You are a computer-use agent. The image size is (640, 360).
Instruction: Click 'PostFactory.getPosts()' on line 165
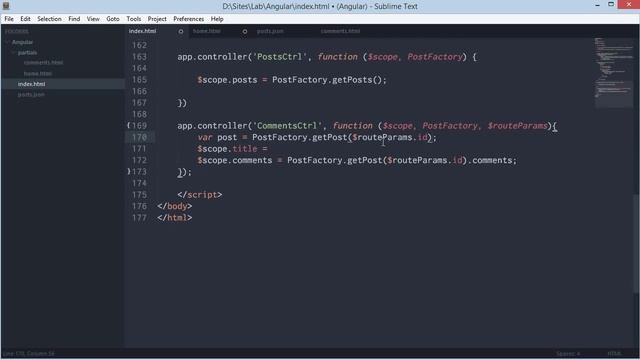[x=327, y=80]
